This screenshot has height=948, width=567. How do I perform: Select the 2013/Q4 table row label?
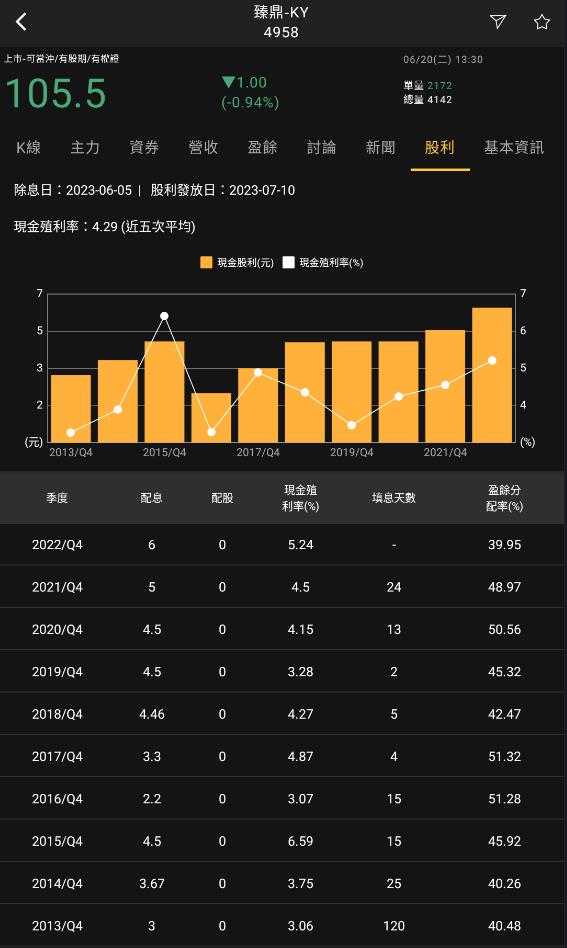click(x=57, y=926)
